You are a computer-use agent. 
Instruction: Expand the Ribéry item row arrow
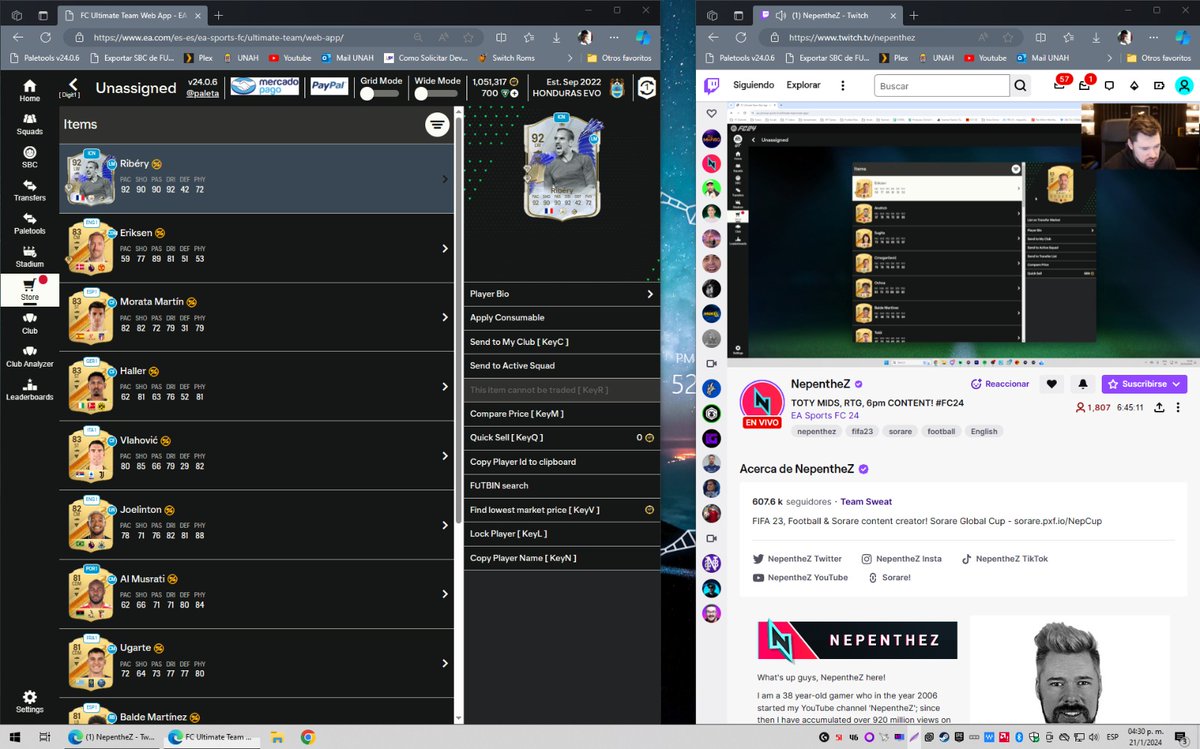[445, 180]
